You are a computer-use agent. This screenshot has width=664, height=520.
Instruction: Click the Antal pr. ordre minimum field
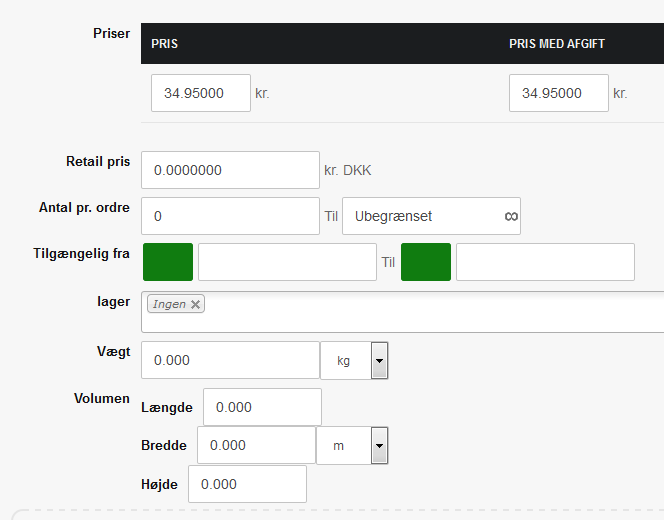230,216
